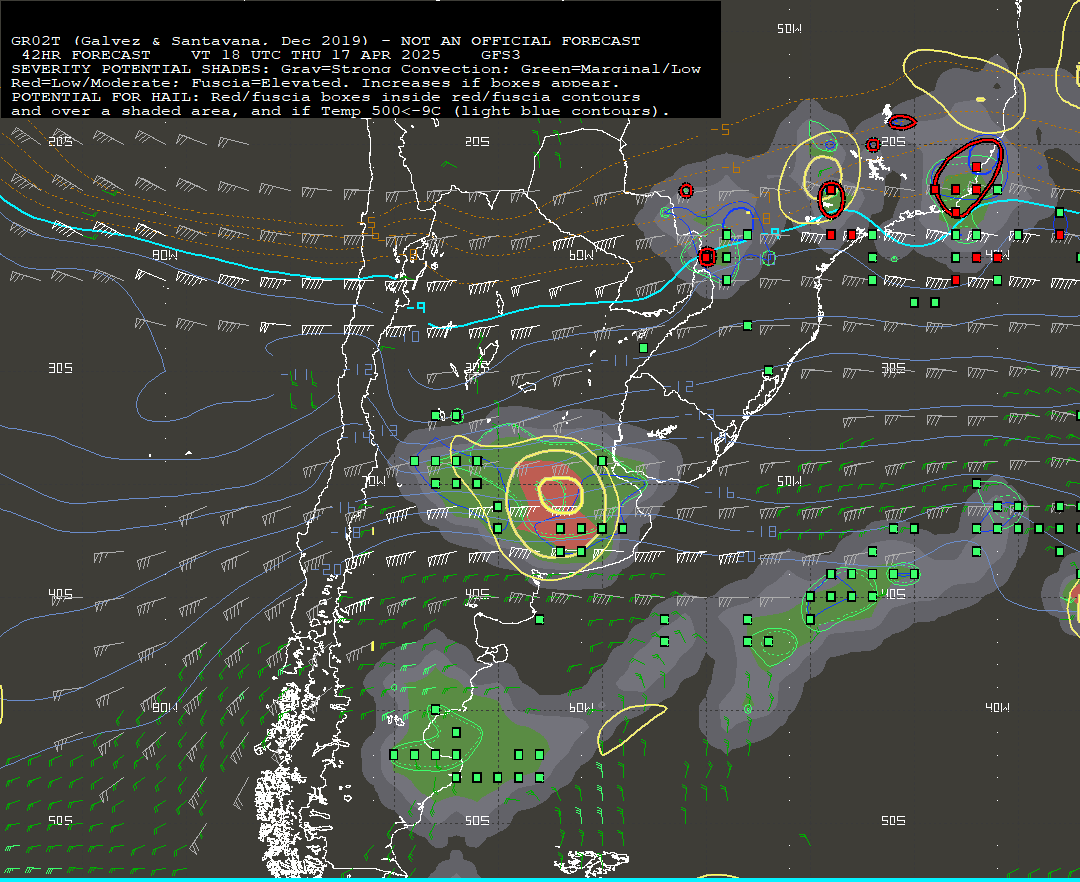Click the red severity shading over central Argentina
Viewport: 1080px width, 882px height.
(x=559, y=506)
